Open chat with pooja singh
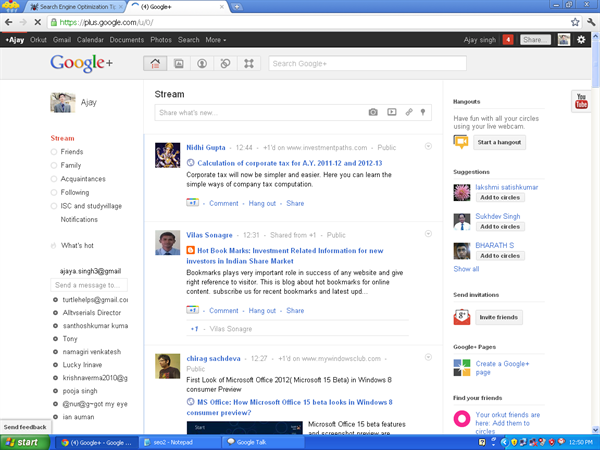This screenshot has height=450, width=600. [x=80, y=391]
